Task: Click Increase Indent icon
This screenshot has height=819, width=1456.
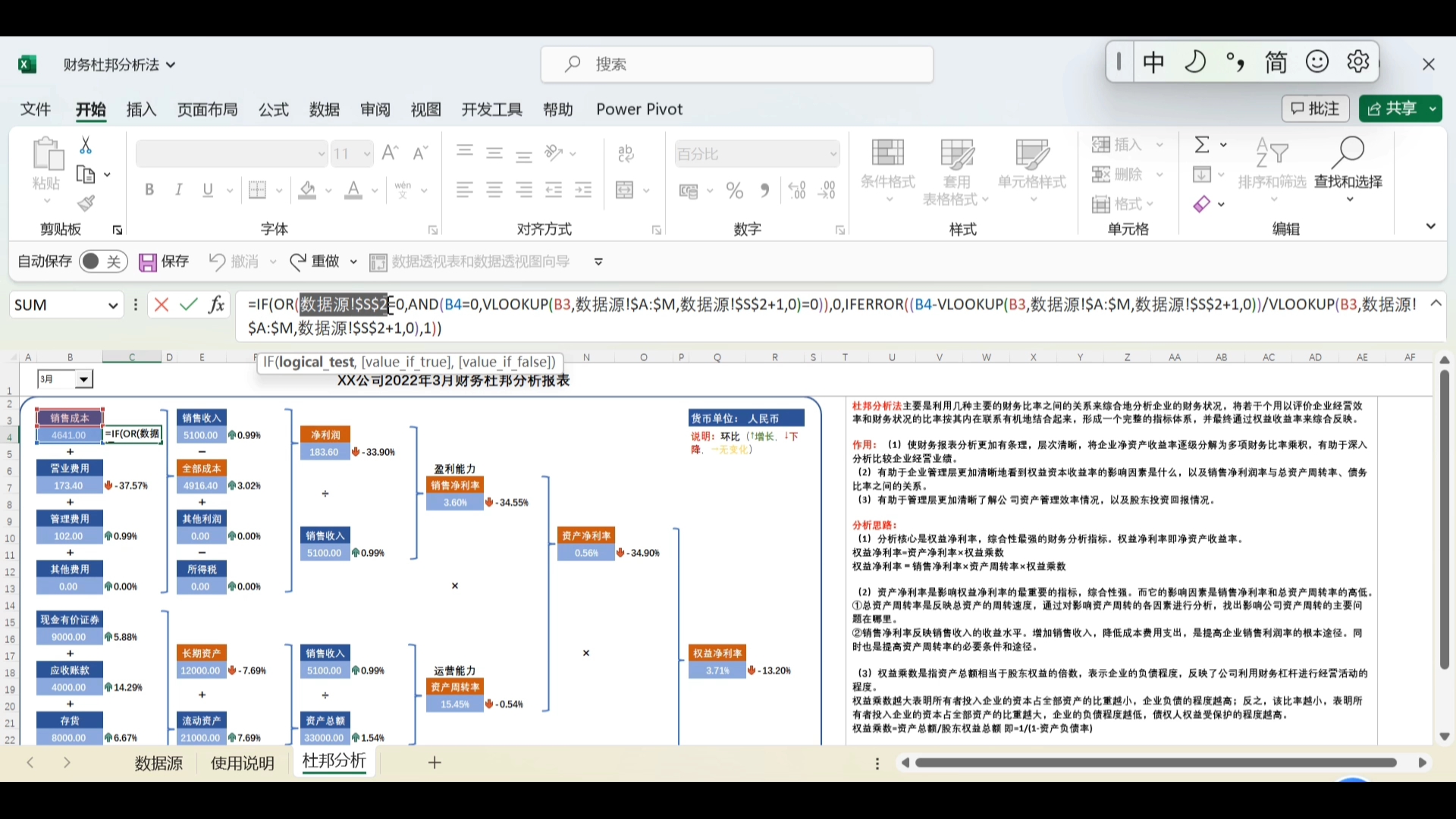Action: click(x=583, y=190)
